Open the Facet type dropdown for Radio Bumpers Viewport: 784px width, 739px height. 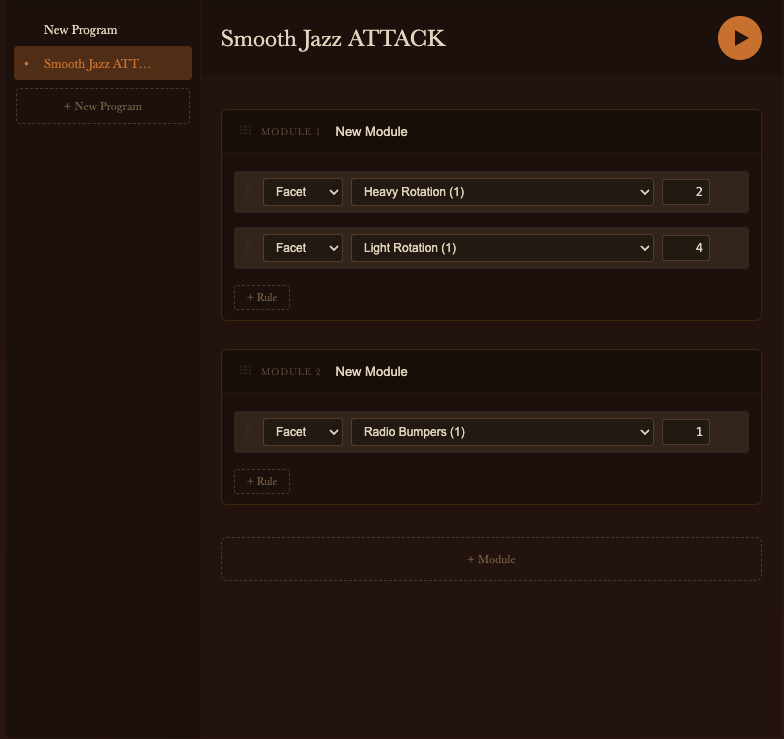[x=302, y=432]
